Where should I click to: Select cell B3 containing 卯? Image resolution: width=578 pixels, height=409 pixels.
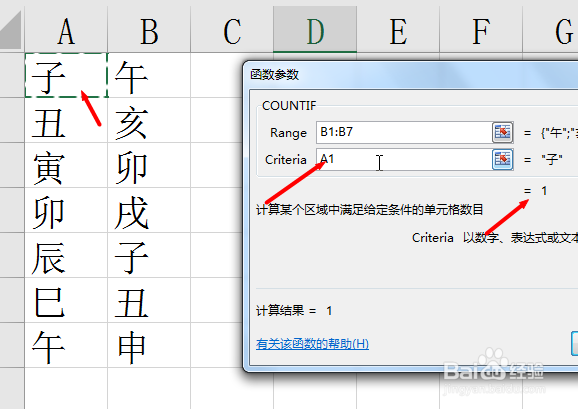[149, 165]
